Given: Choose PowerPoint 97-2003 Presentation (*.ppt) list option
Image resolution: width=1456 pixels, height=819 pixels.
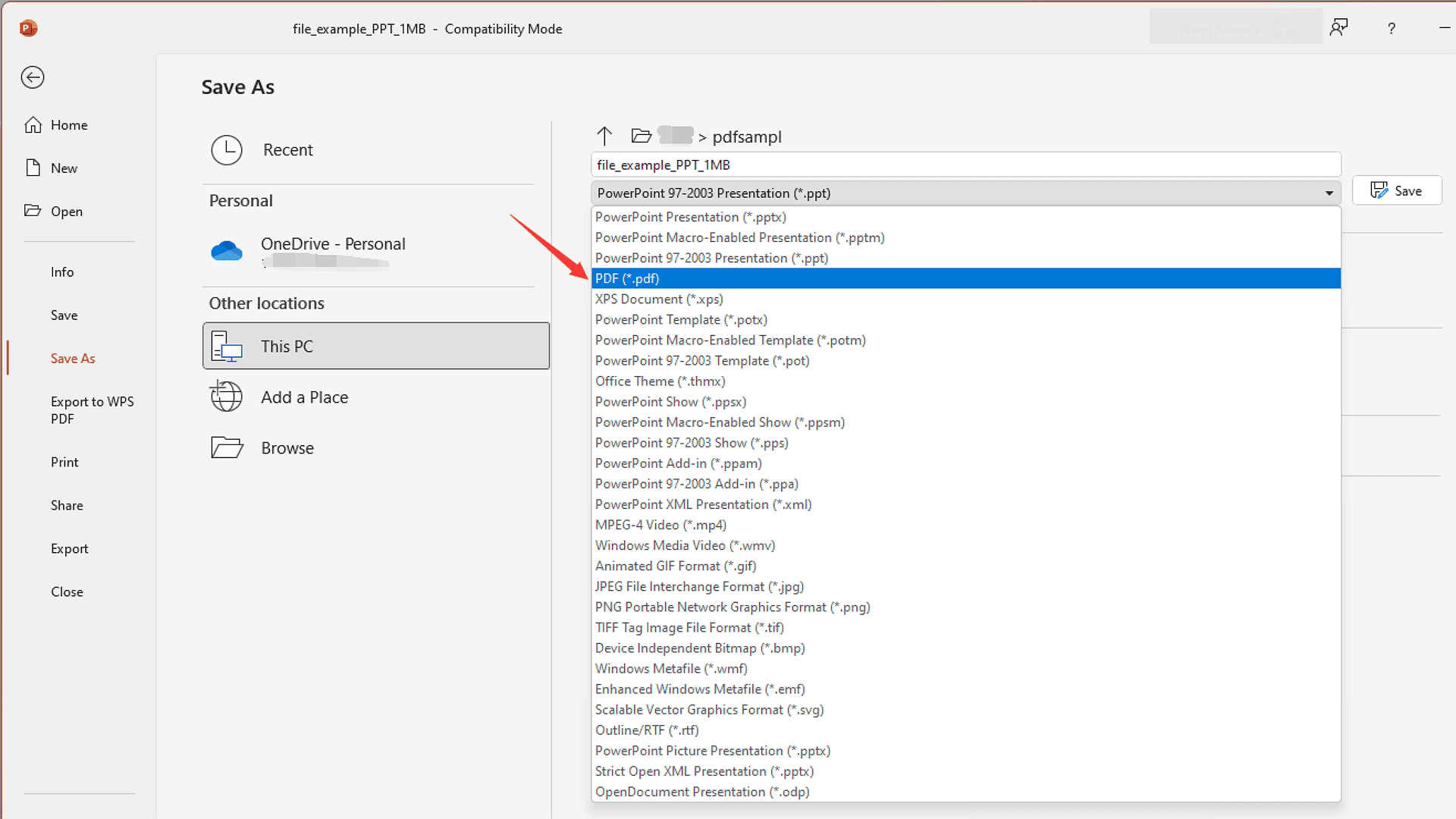Looking at the screenshot, I should pyautogui.click(x=966, y=258).
